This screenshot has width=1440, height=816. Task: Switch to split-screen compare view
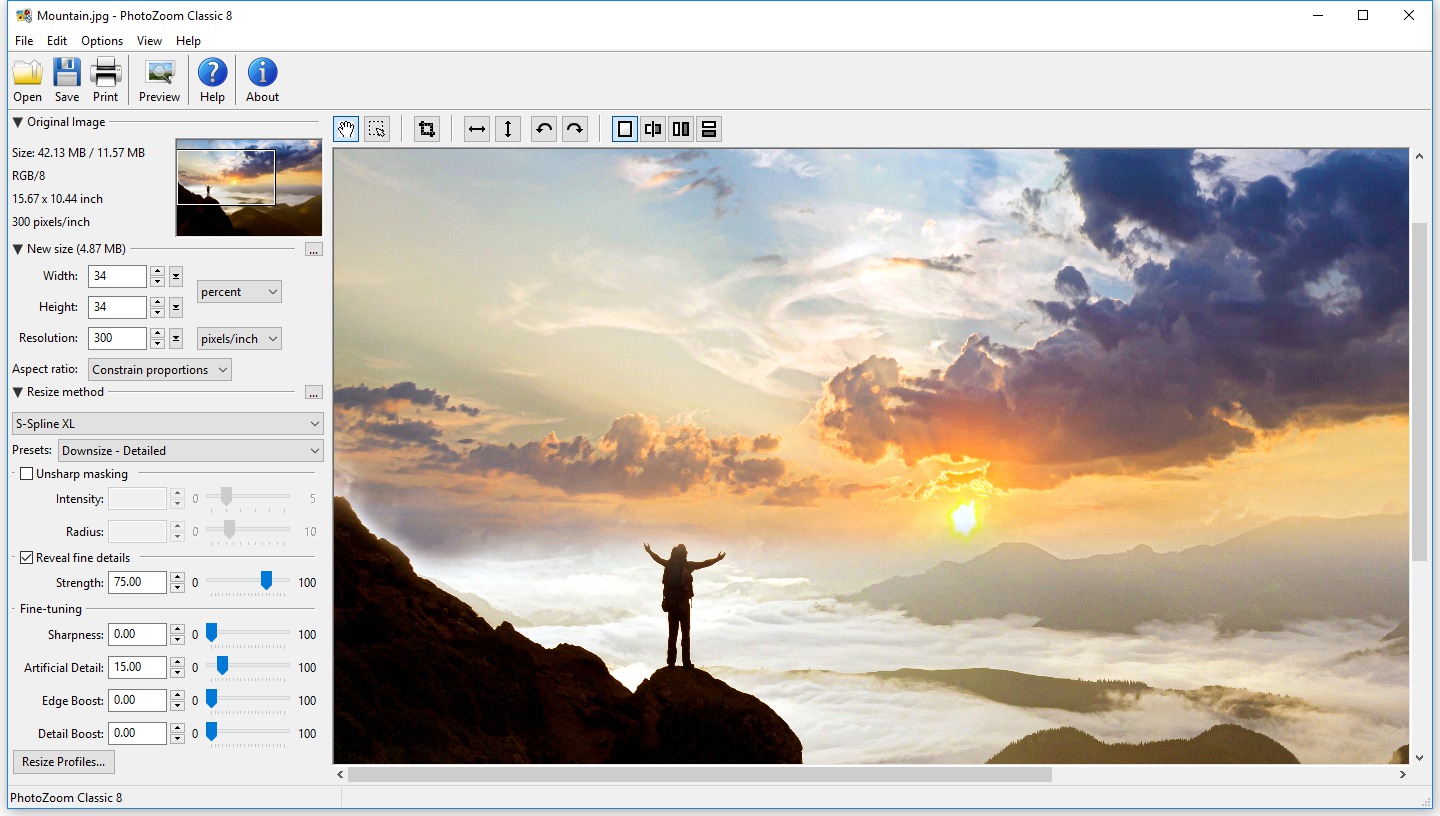[652, 128]
